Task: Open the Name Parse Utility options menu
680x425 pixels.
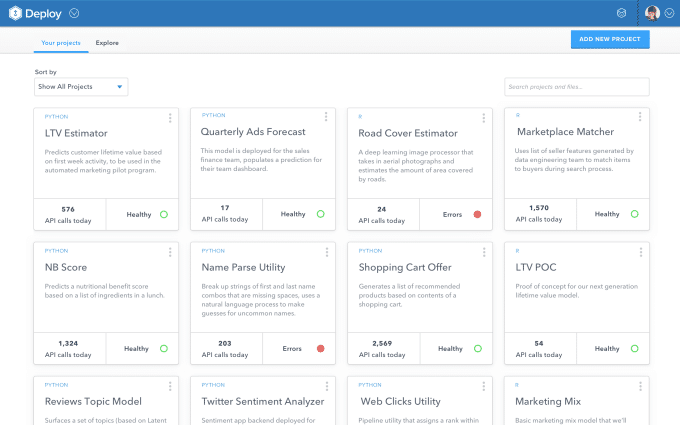Action: click(x=327, y=252)
